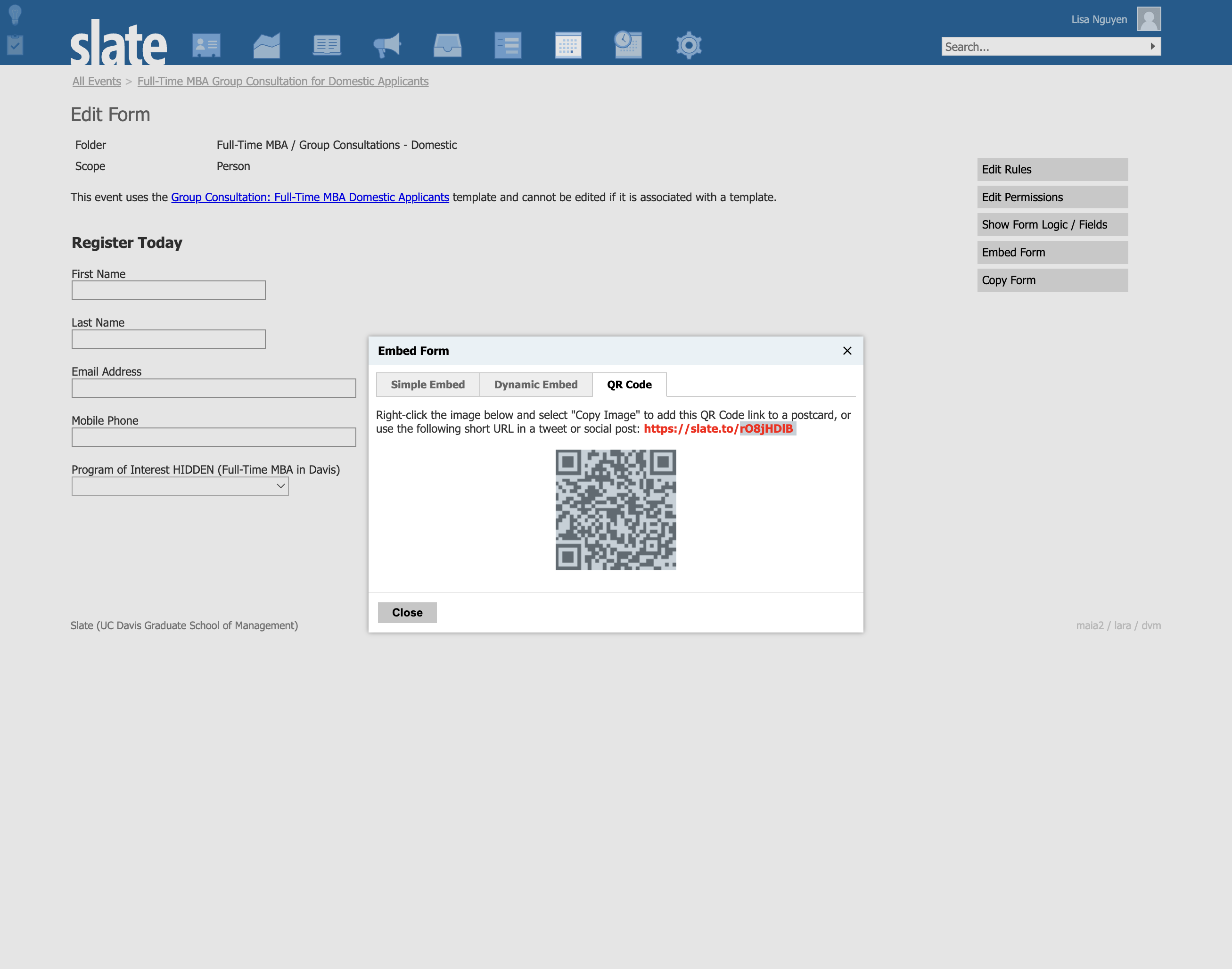The height and width of the screenshot is (969, 1232).
Task: Open the clipboard checklist icon
Action: pyautogui.click(x=15, y=45)
